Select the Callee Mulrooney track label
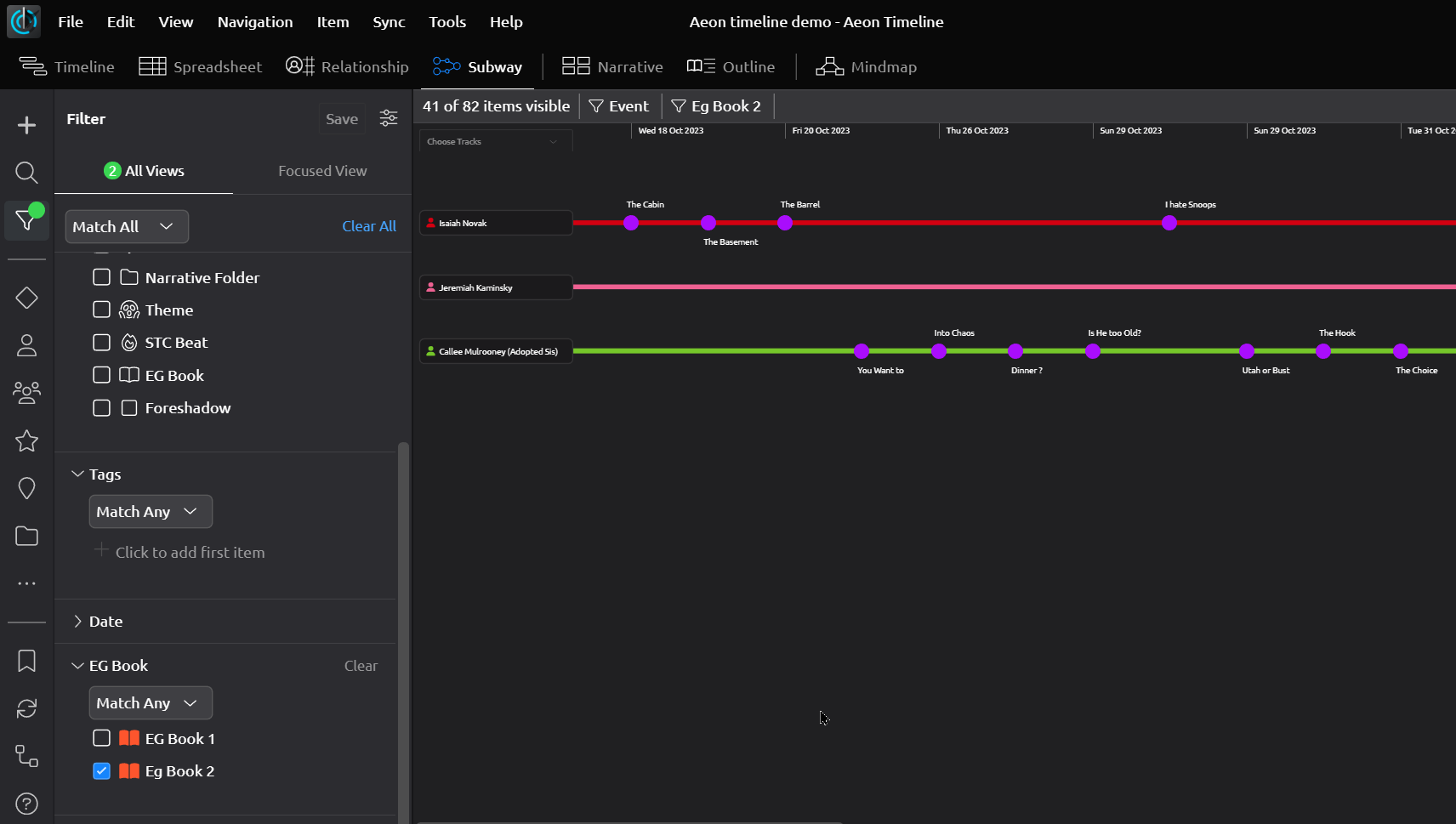The height and width of the screenshot is (824, 1456). [x=496, y=351]
